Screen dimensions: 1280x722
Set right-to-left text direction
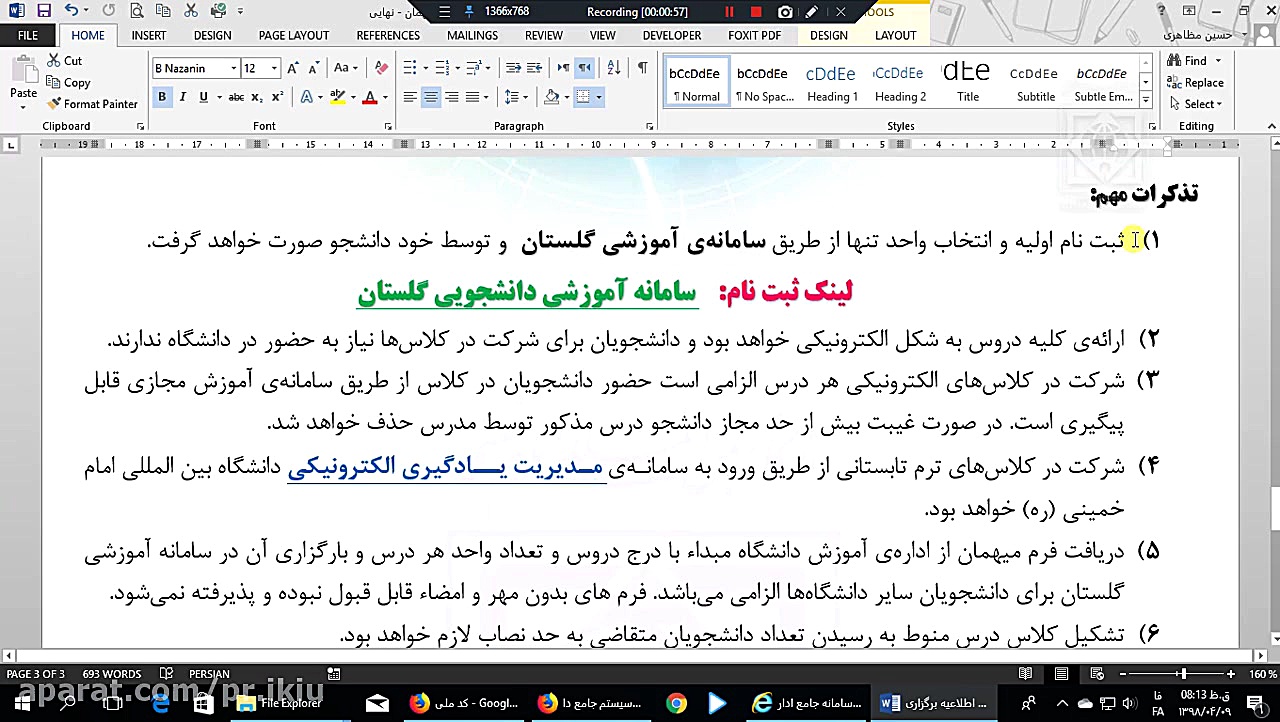pos(585,68)
